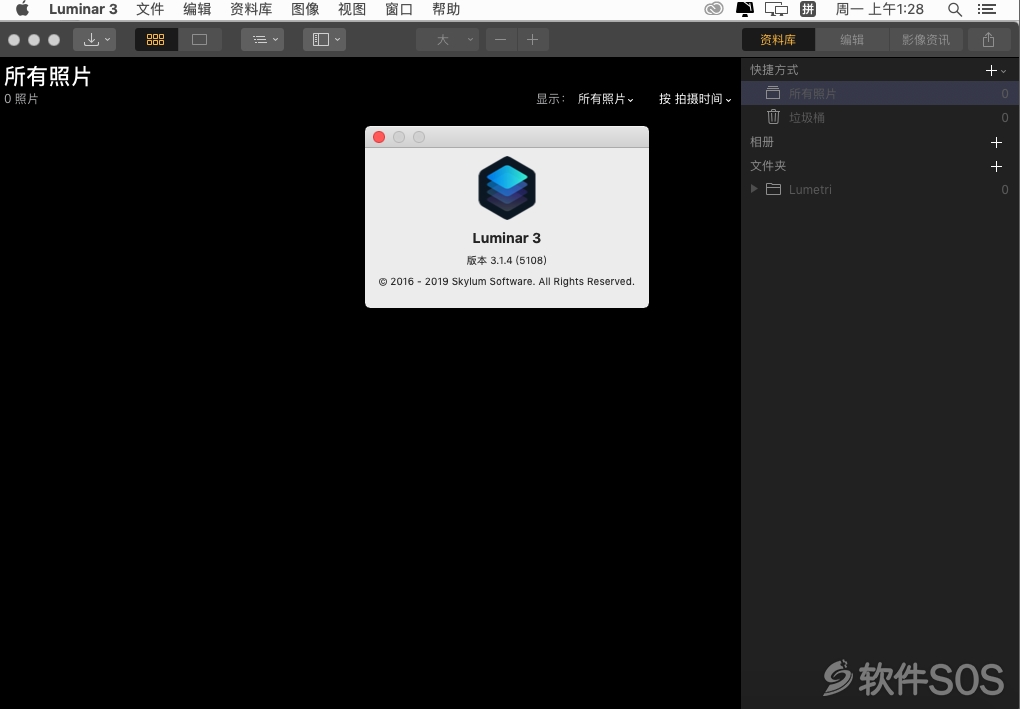This screenshot has width=1020, height=709.
Task: Open the 按 拍摄时间 sort dropdown
Action: (695, 99)
